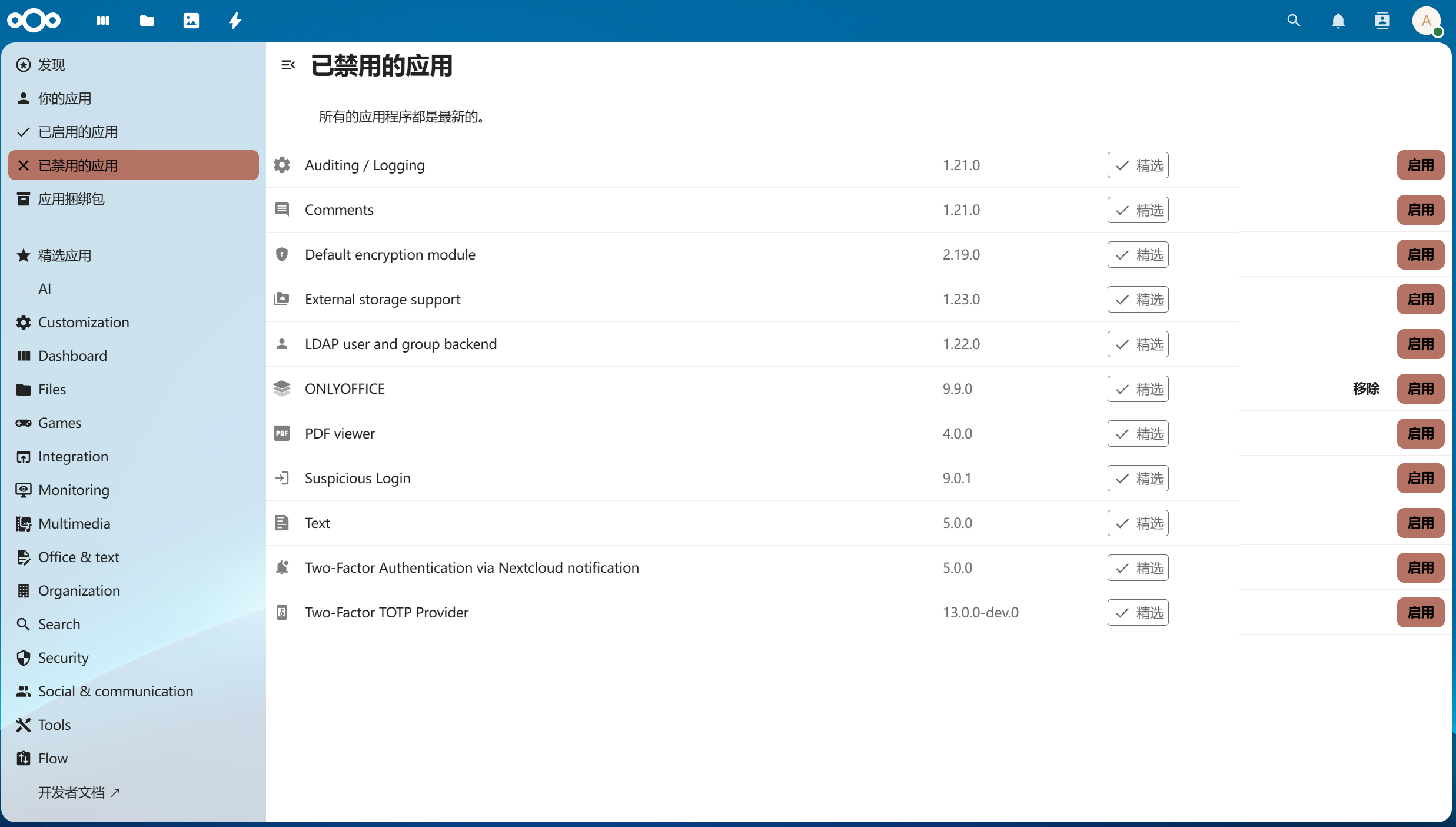Open 开发者文档 external link
The image size is (1456, 827).
click(x=78, y=792)
